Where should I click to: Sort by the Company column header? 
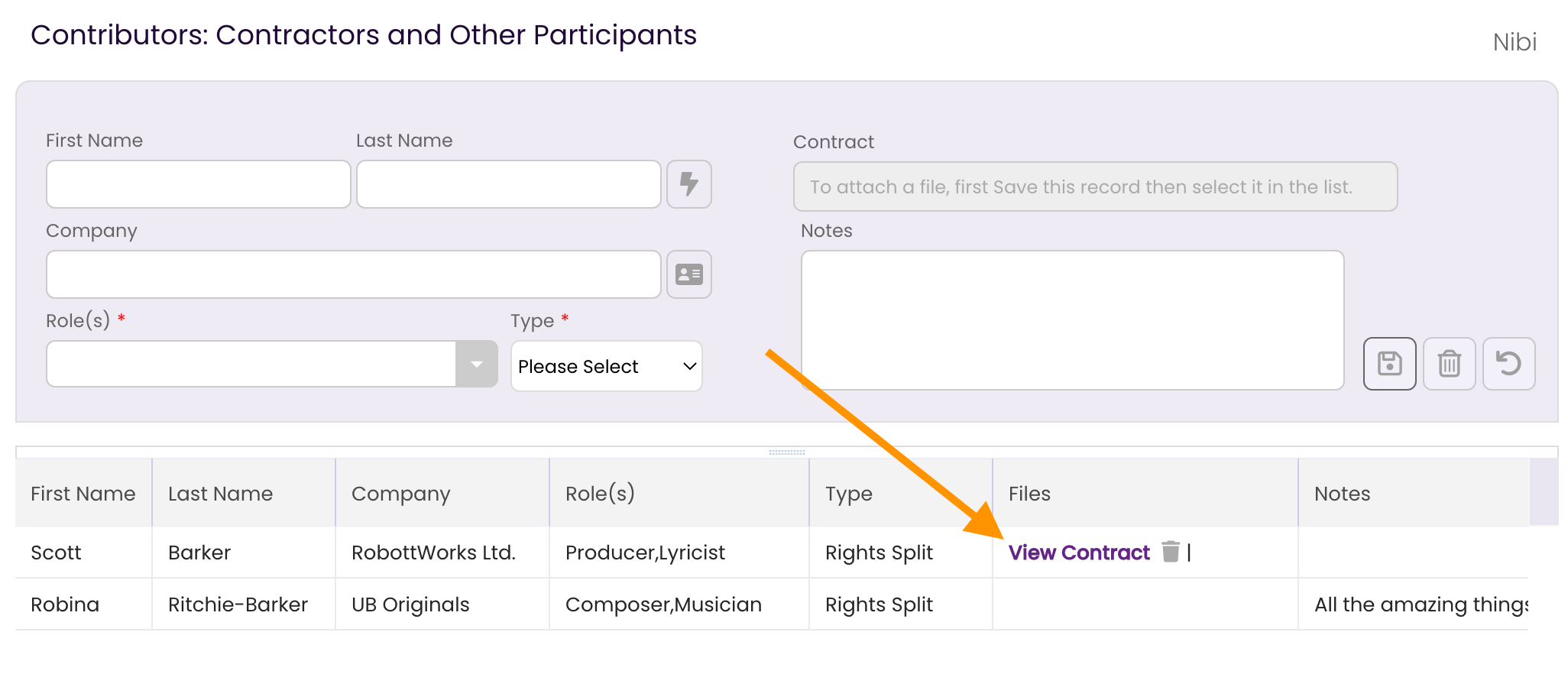click(x=442, y=494)
